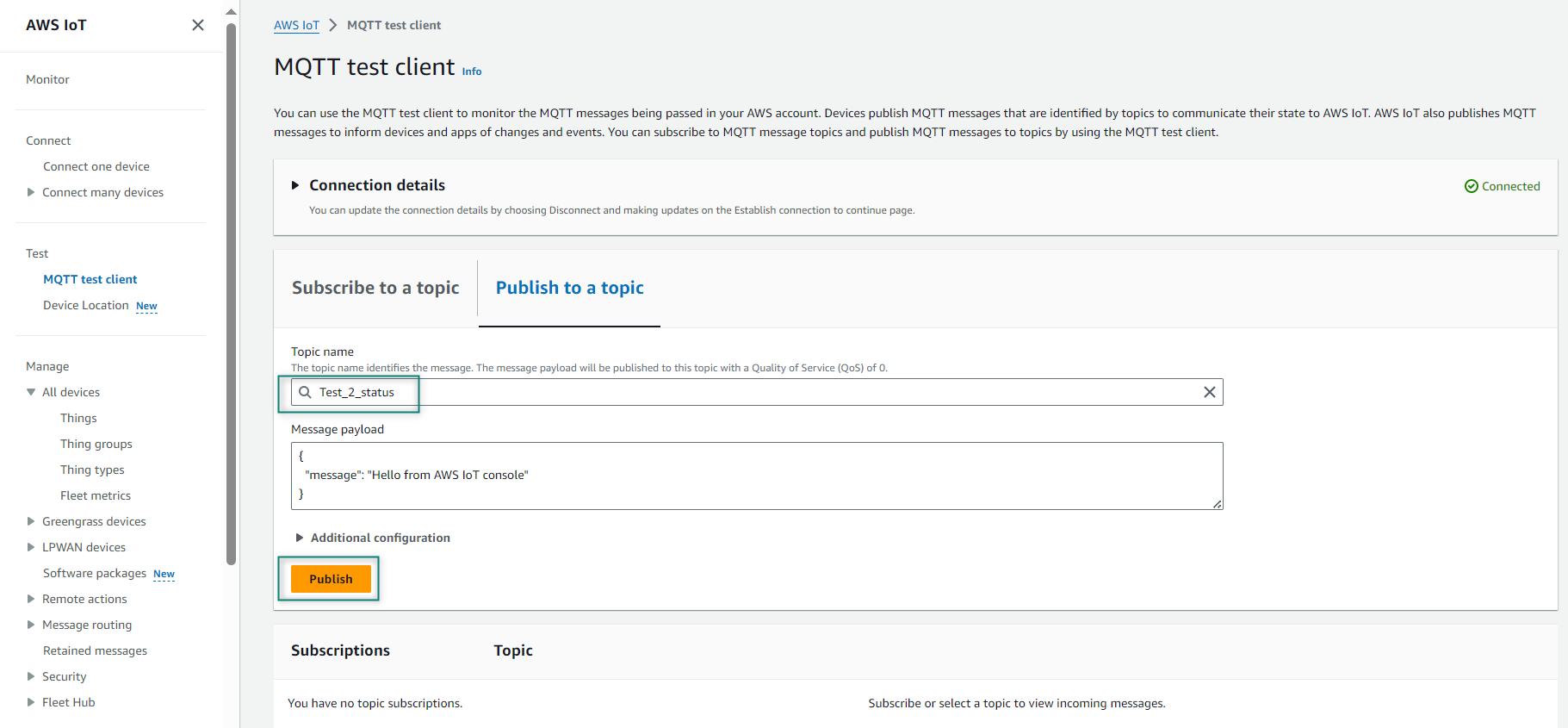1568x728 pixels.
Task: Close the AWS IoT navigation panel
Action: click(198, 25)
